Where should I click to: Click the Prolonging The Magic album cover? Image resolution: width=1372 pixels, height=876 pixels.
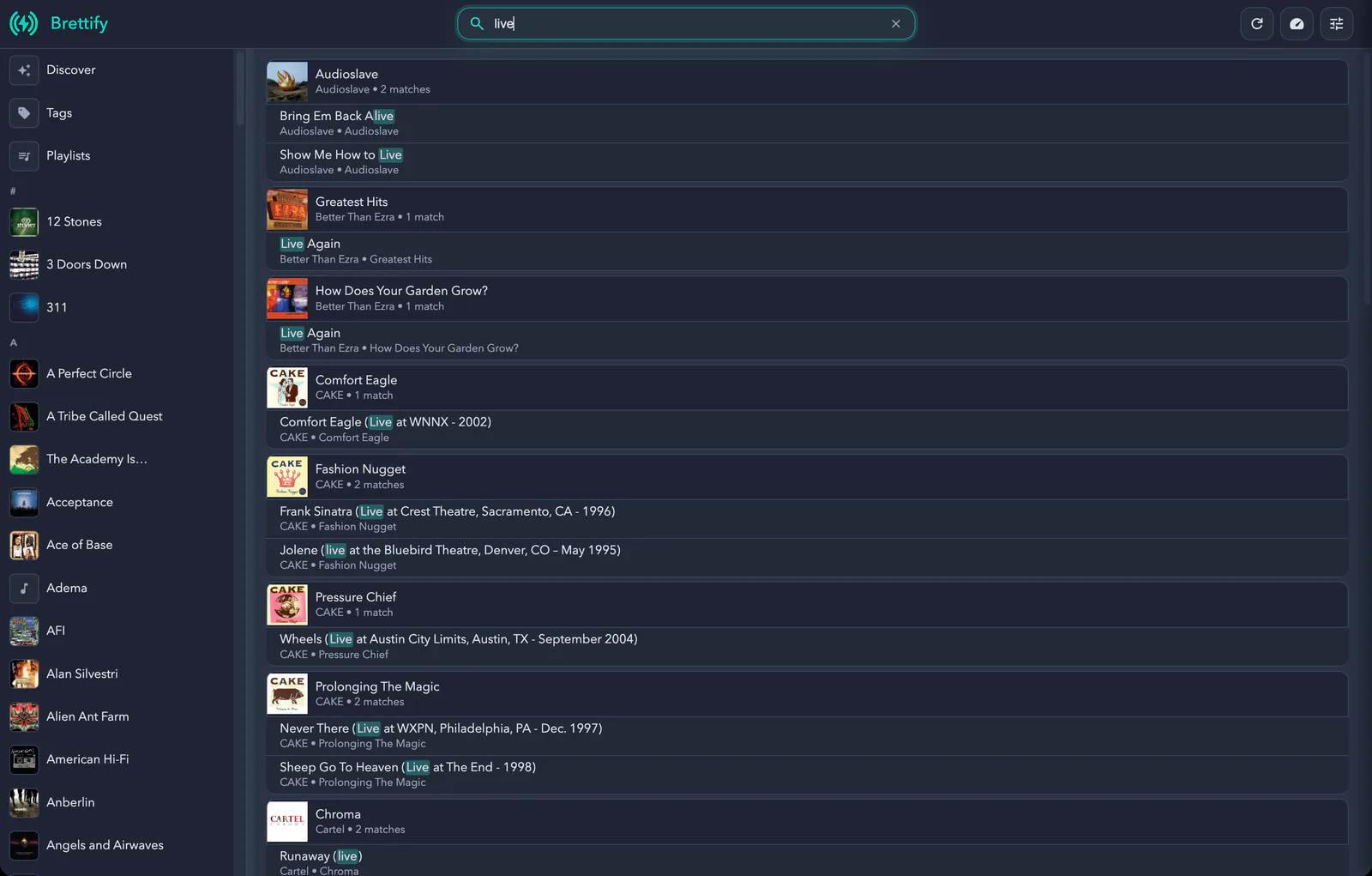tap(287, 695)
